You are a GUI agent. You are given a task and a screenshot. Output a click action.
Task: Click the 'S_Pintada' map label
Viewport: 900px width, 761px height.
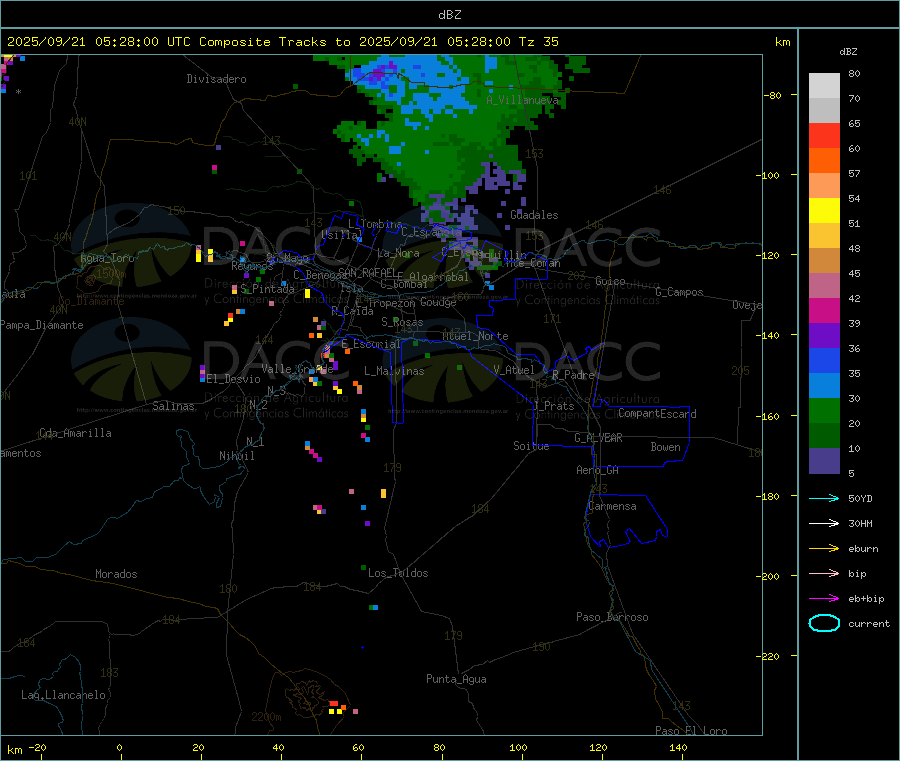pos(267,289)
